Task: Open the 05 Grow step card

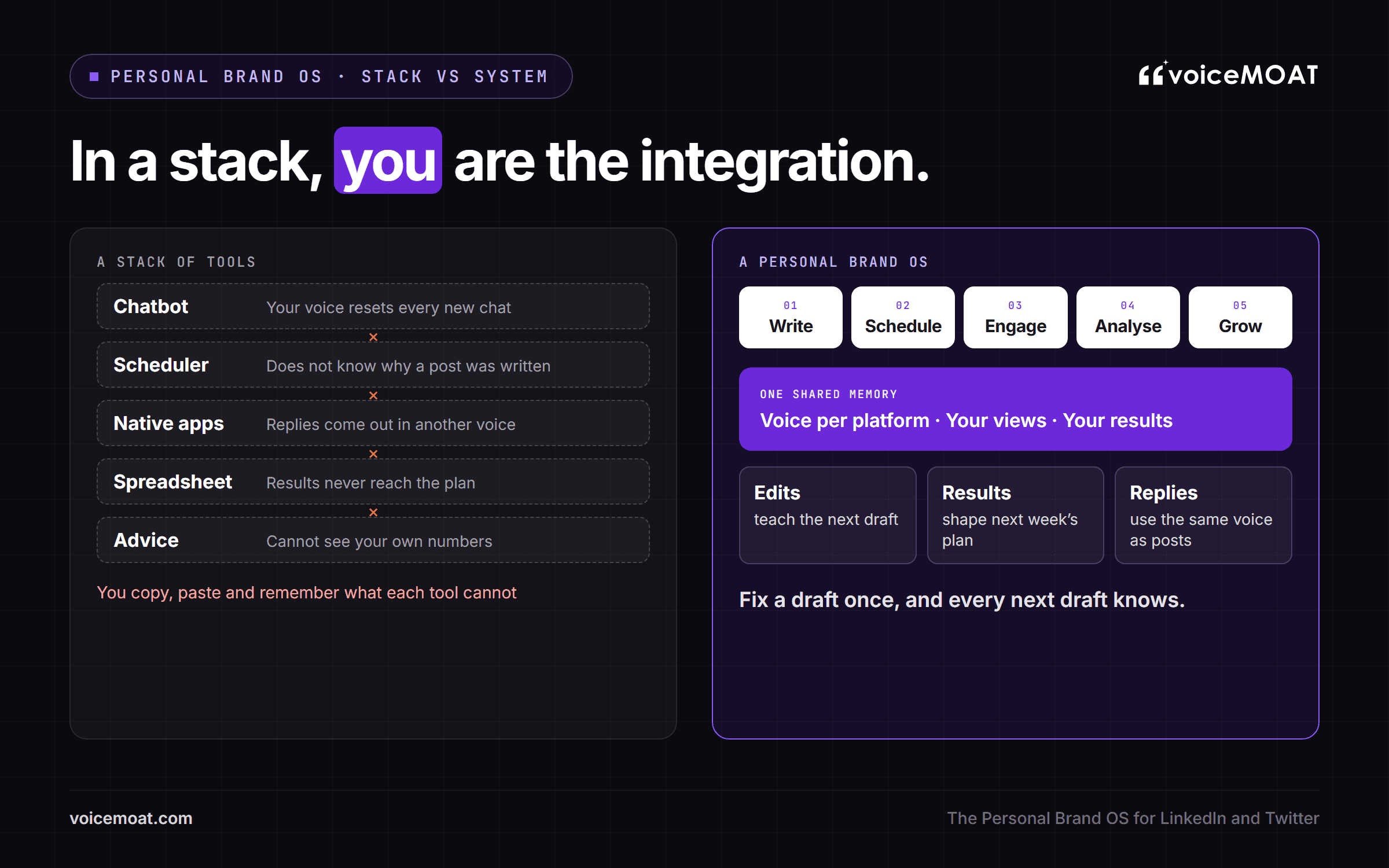Action: click(x=1240, y=317)
